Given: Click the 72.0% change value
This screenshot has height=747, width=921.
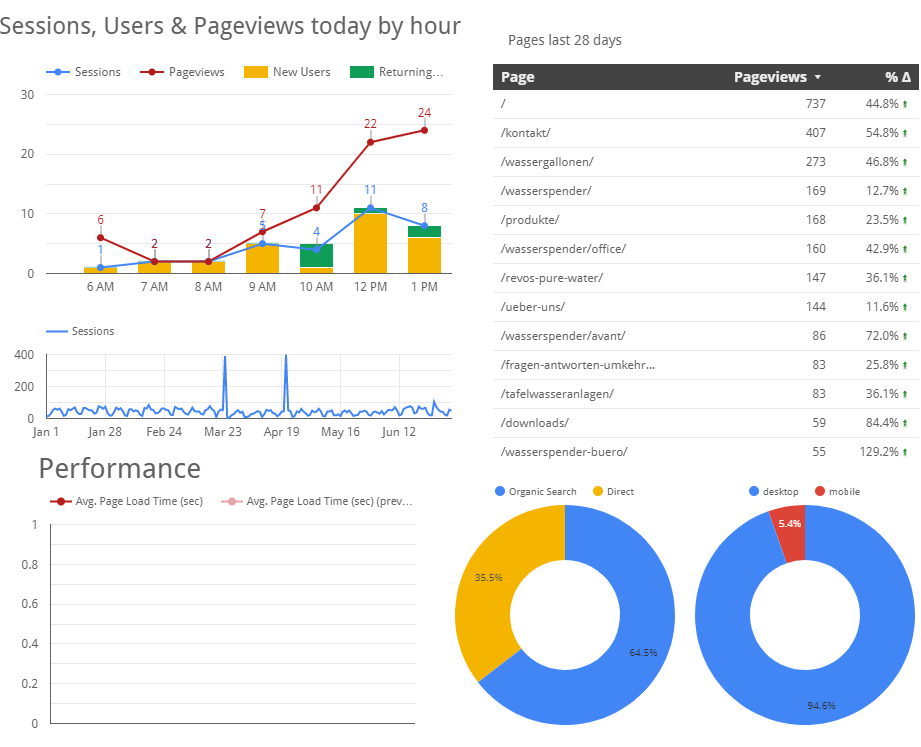Looking at the screenshot, I should click(882, 336).
